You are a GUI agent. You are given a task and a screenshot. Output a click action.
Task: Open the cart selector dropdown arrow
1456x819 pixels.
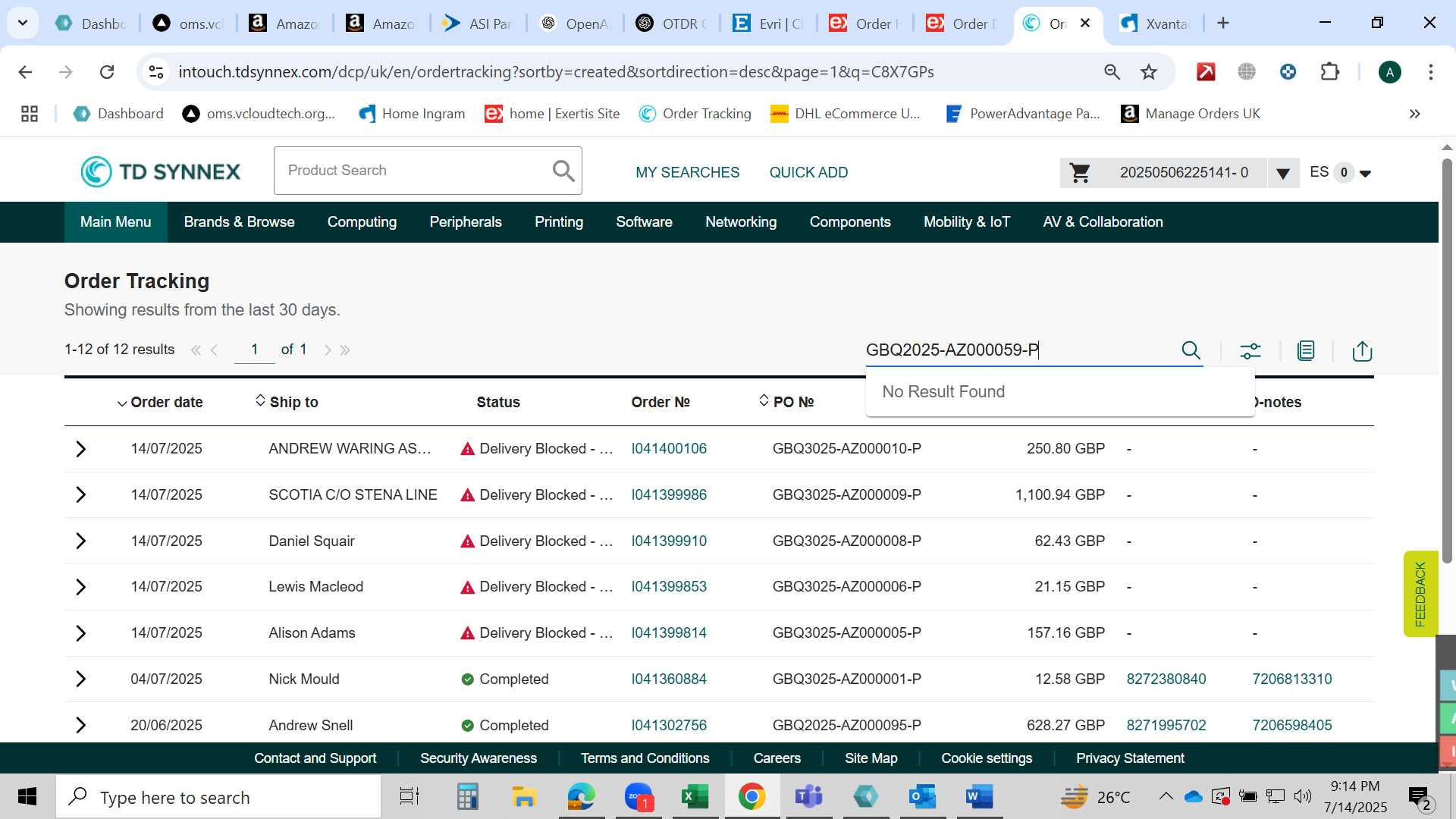[x=1283, y=174]
